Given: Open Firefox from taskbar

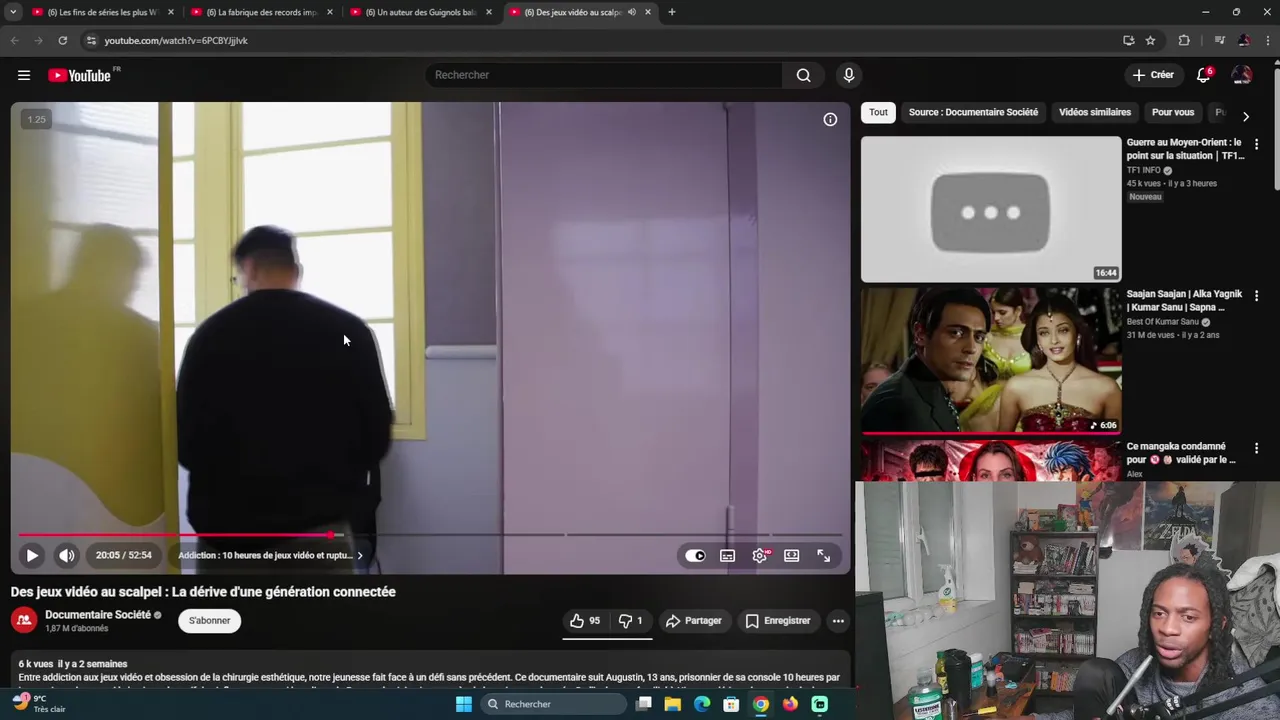Looking at the screenshot, I should [x=790, y=704].
